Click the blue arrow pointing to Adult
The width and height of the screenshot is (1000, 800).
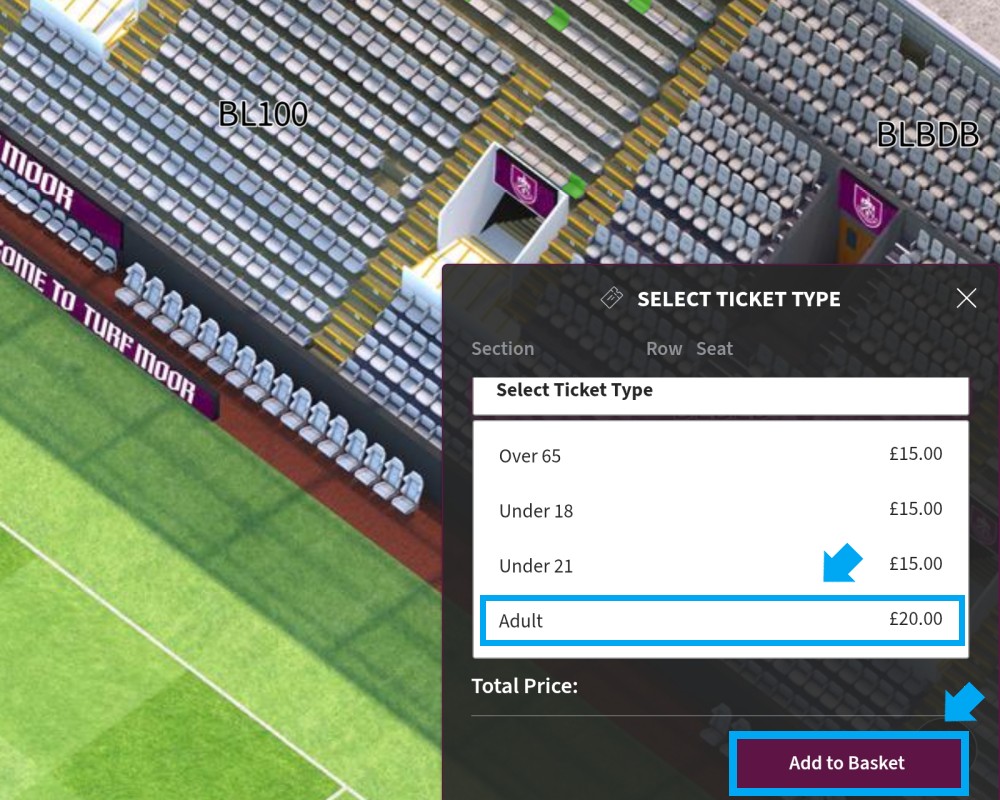coord(842,563)
